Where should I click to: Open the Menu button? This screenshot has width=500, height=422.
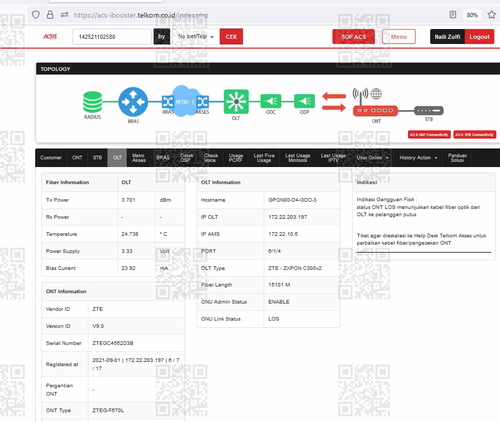[x=399, y=37]
